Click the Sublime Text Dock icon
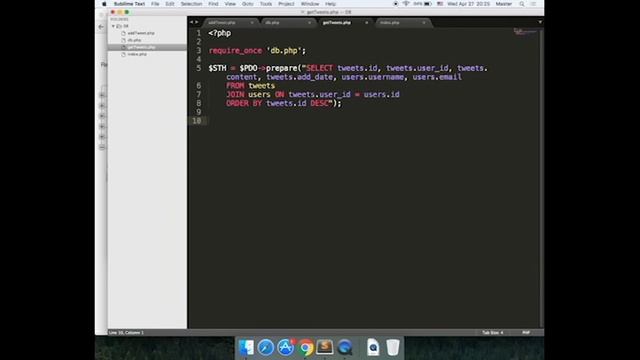Viewport: 640px width, 360px height. pyautogui.click(x=325, y=347)
